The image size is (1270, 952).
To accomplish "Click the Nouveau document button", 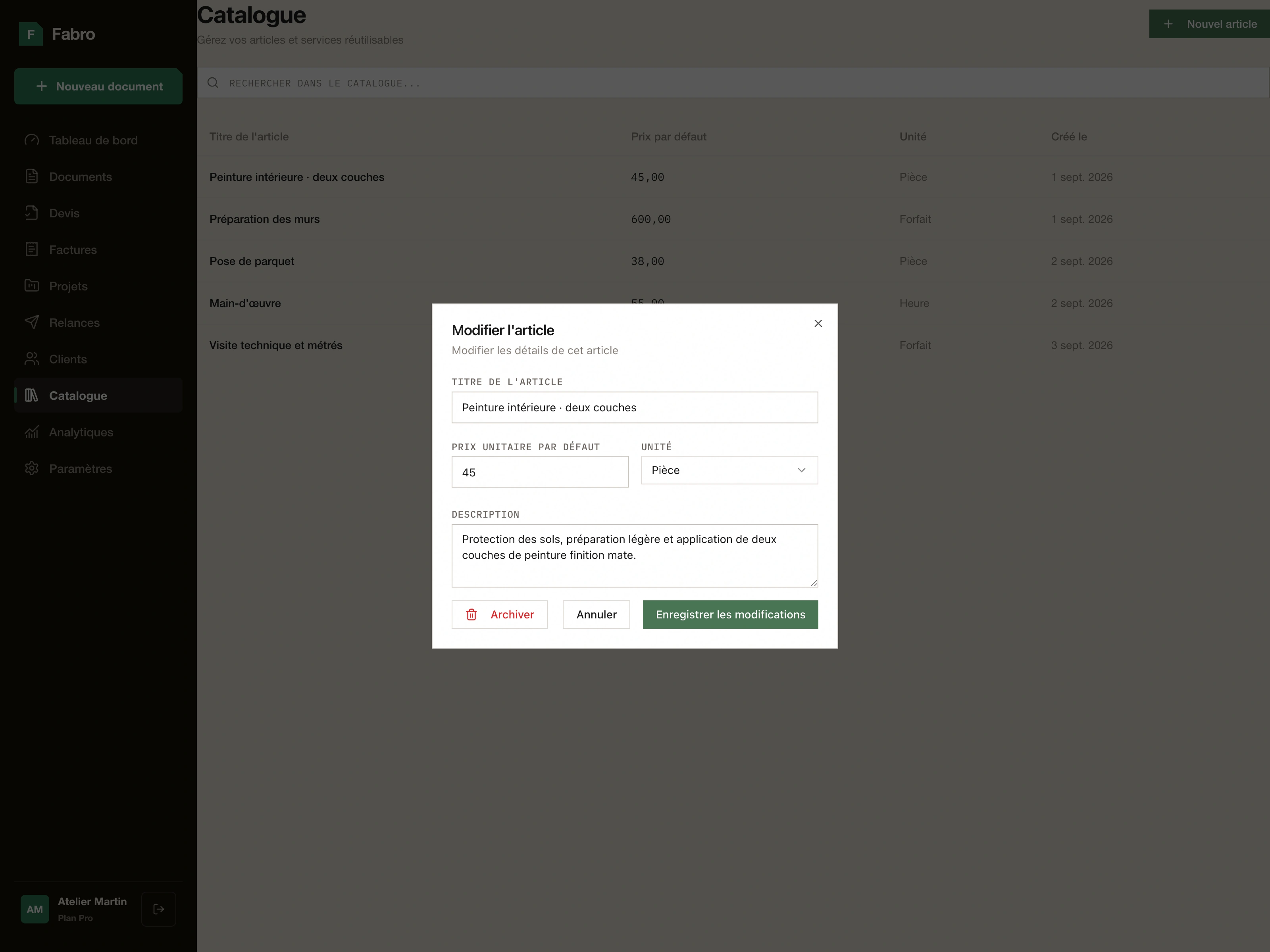I will pos(98,86).
